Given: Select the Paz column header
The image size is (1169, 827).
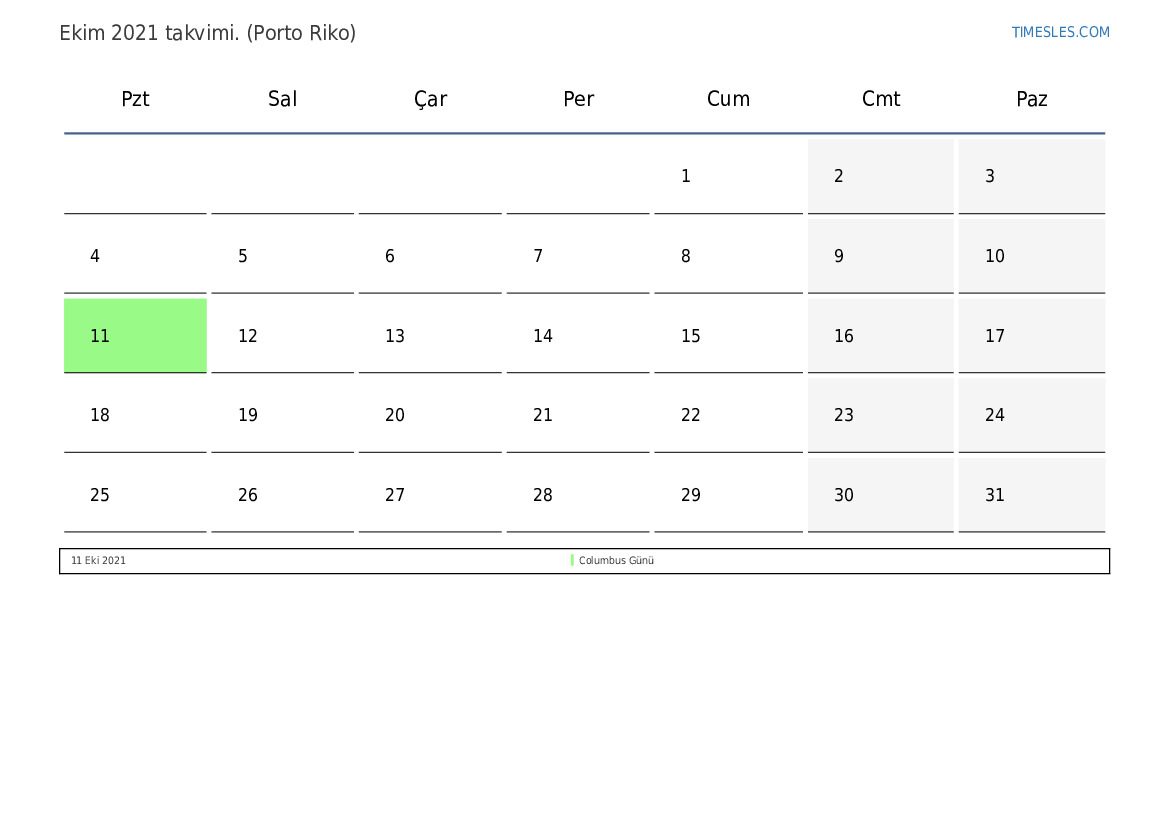Looking at the screenshot, I should coord(1032,98).
